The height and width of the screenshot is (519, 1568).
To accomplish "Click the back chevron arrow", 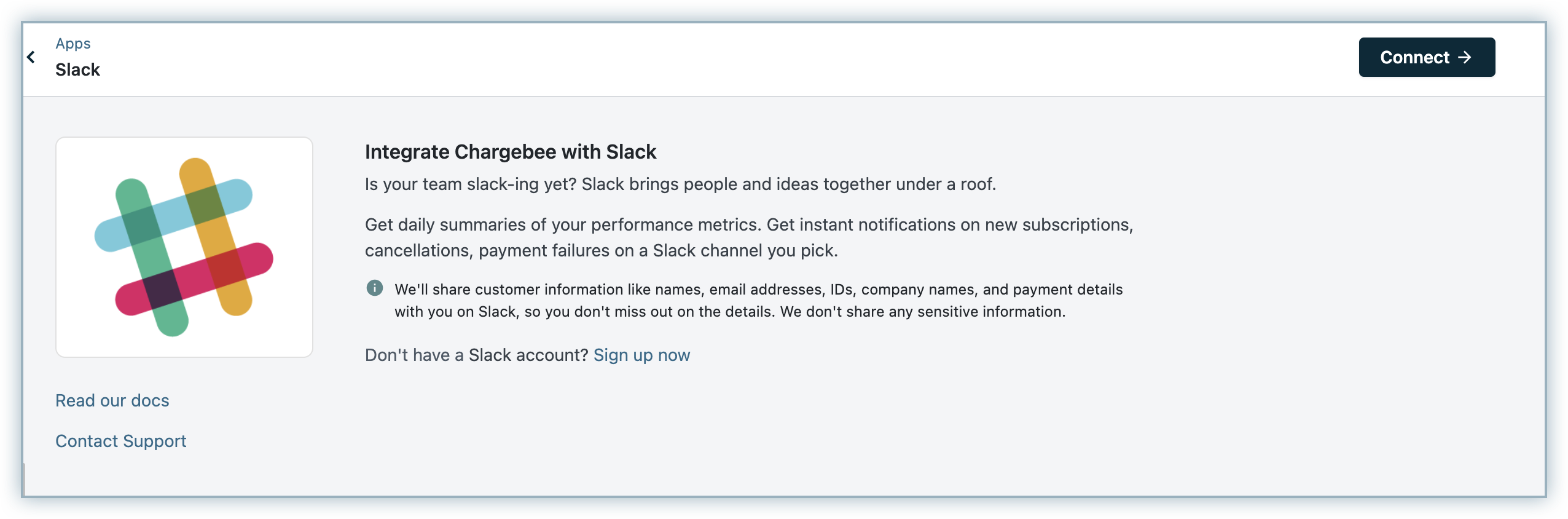I will (x=31, y=57).
